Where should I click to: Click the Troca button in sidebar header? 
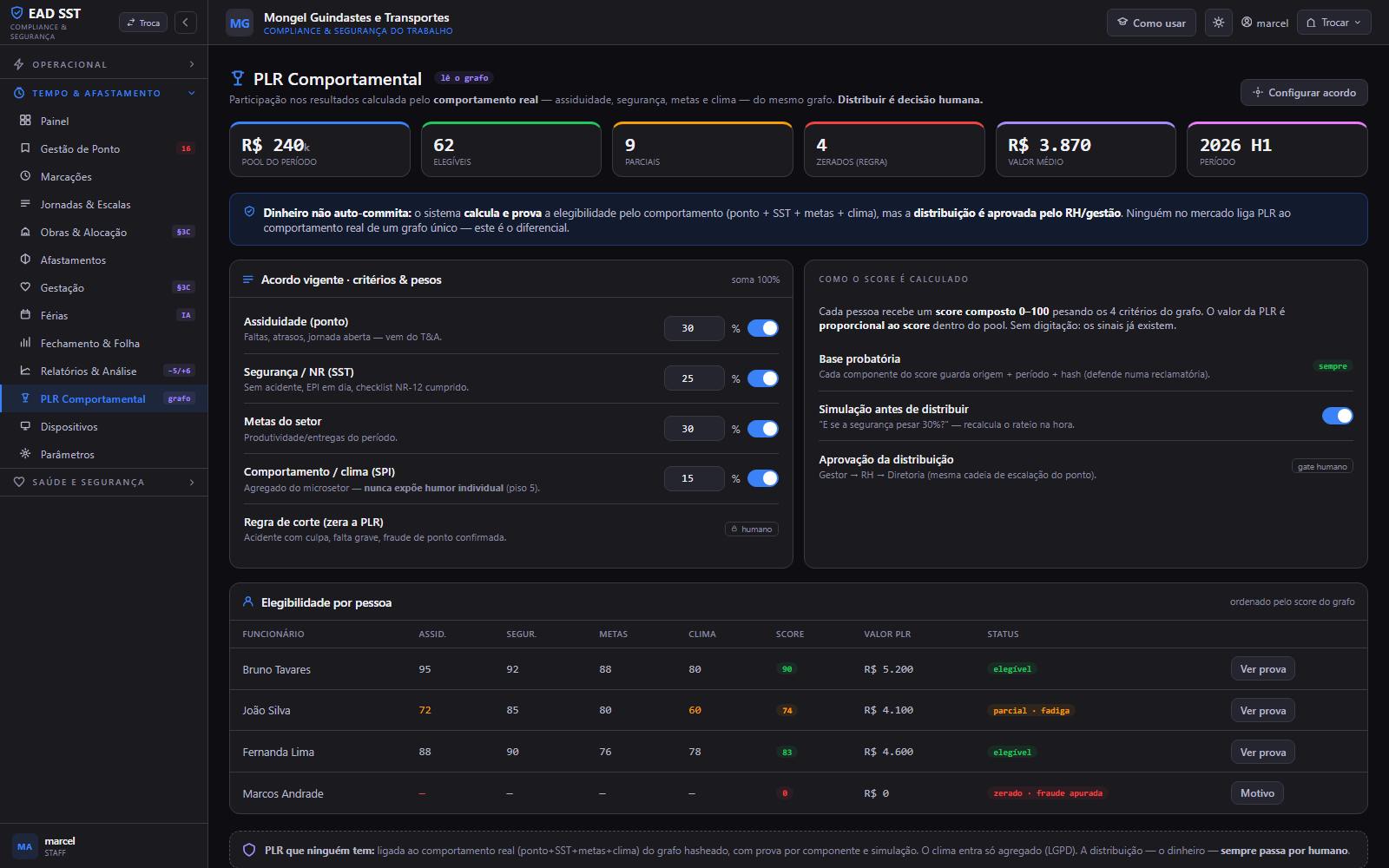[143, 23]
